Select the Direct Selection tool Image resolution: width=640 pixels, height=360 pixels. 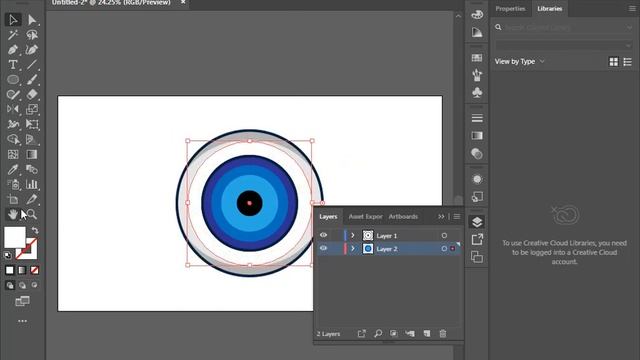click(32, 20)
